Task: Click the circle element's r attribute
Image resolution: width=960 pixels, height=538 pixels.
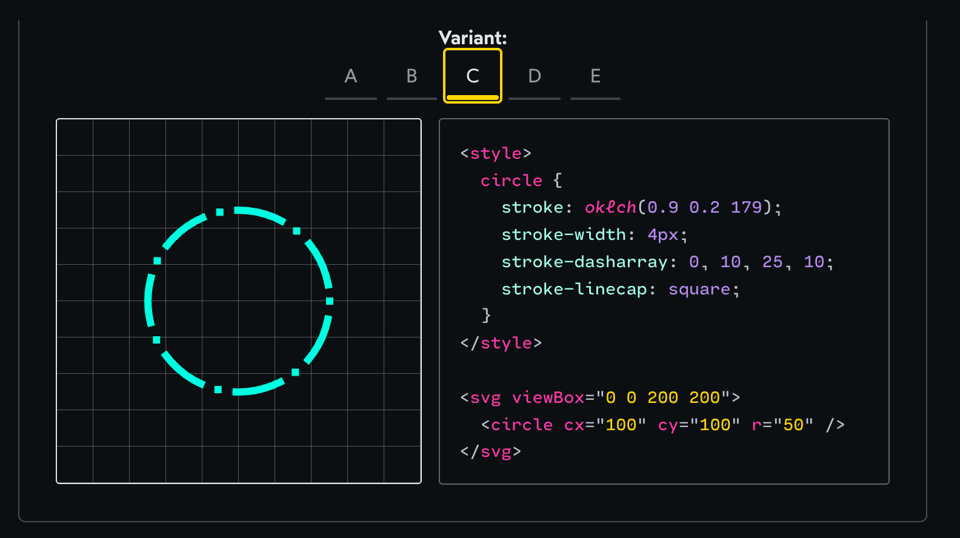Action: [x=757, y=425]
